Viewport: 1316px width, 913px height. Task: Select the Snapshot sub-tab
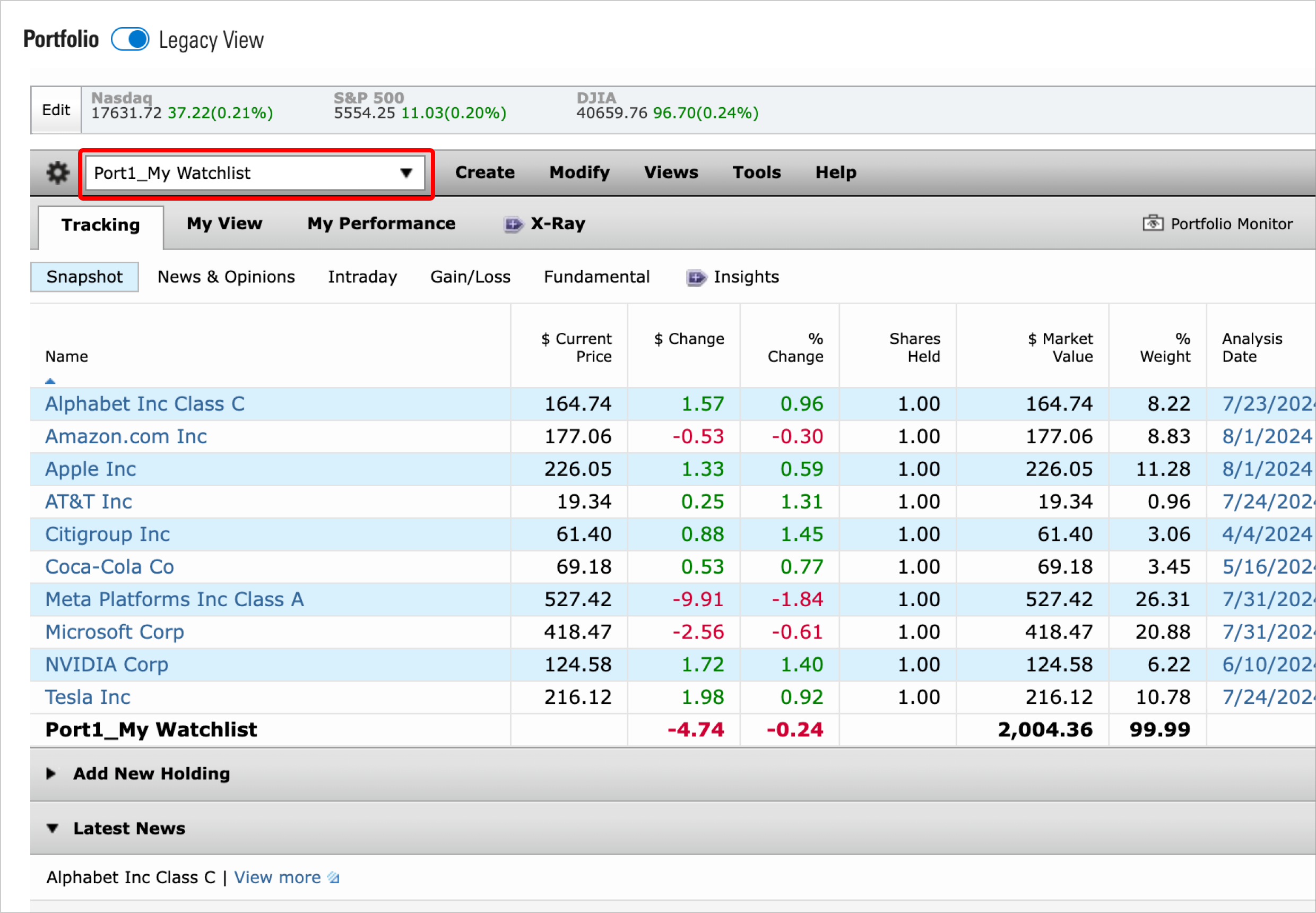pos(84,277)
